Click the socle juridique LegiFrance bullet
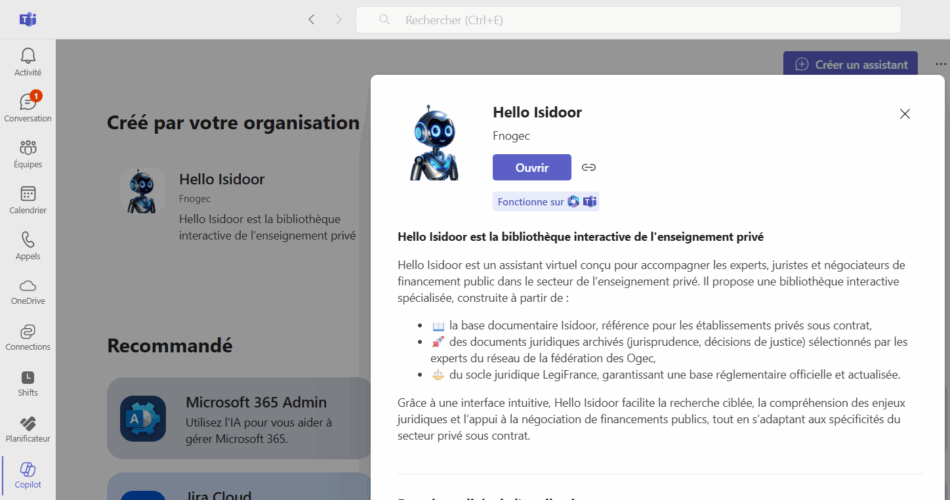 pyautogui.click(x=666, y=375)
